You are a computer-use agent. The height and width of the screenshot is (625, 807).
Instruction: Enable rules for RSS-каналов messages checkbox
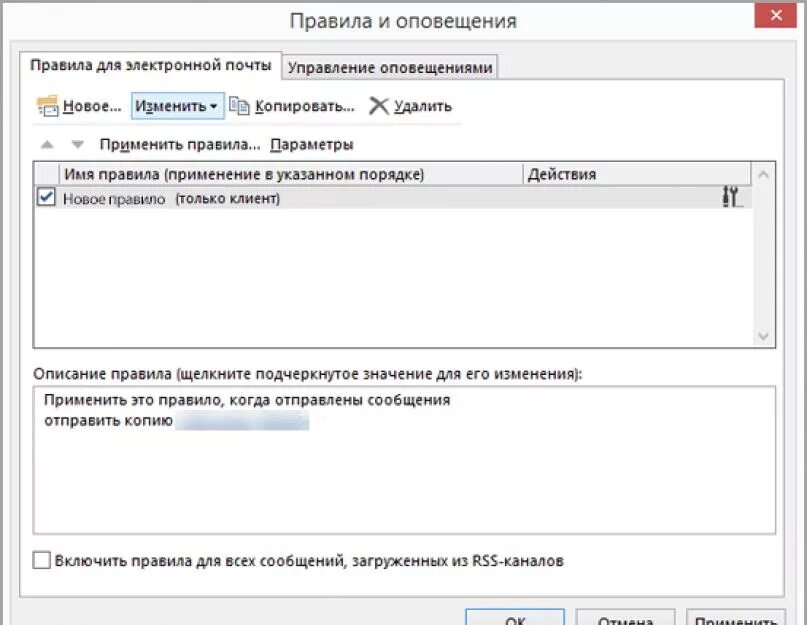42,560
